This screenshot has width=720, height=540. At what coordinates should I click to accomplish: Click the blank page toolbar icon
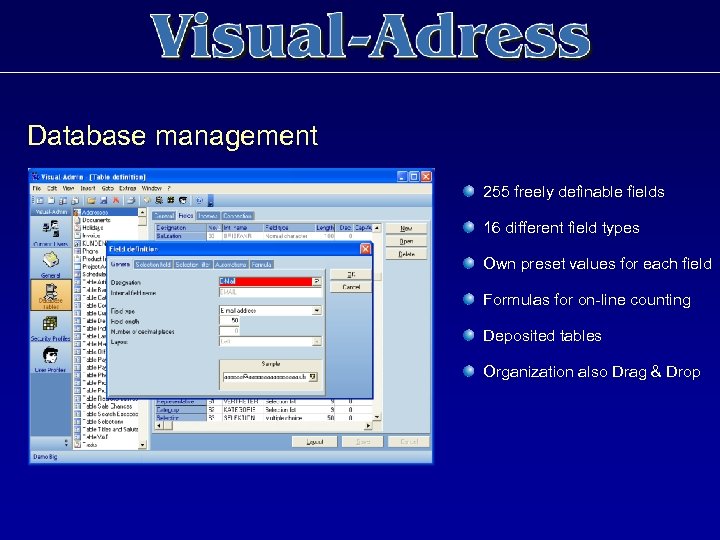[51, 200]
